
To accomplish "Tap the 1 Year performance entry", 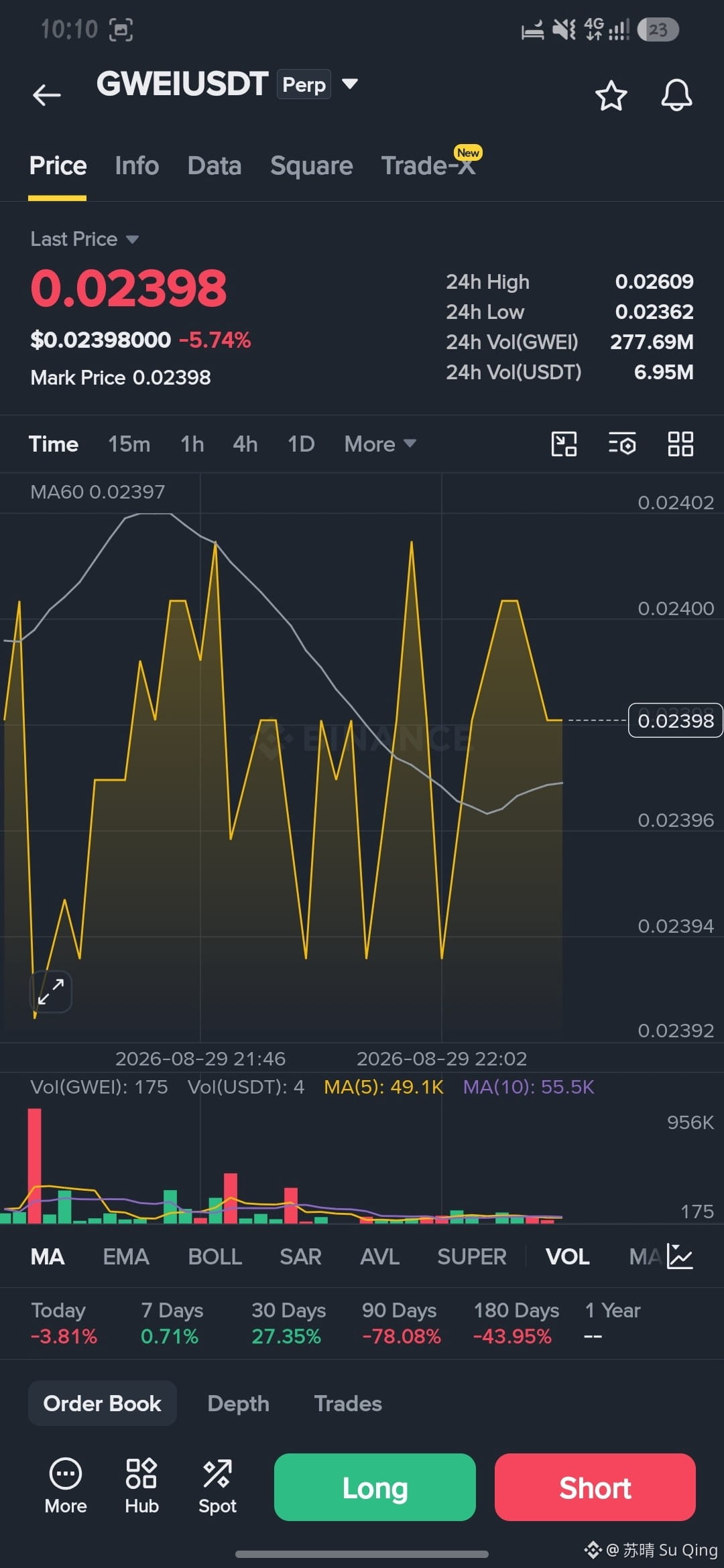I will pyautogui.click(x=612, y=1323).
